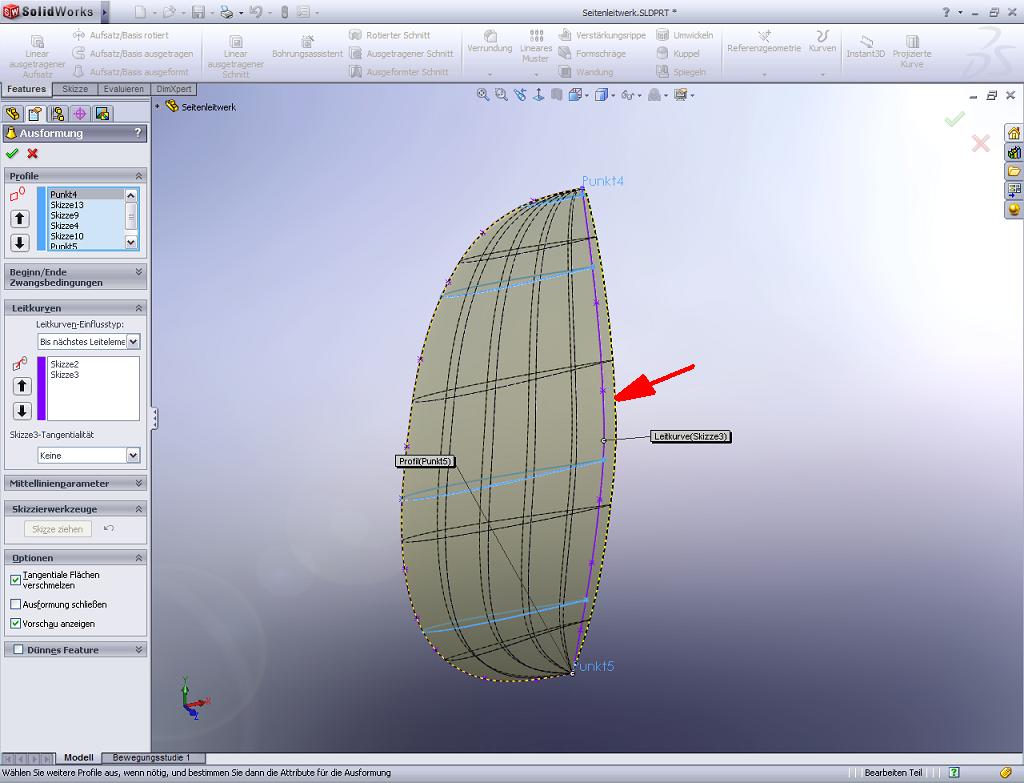
Task: Open the FeatureManager design tree tab icon
Action: point(12,114)
